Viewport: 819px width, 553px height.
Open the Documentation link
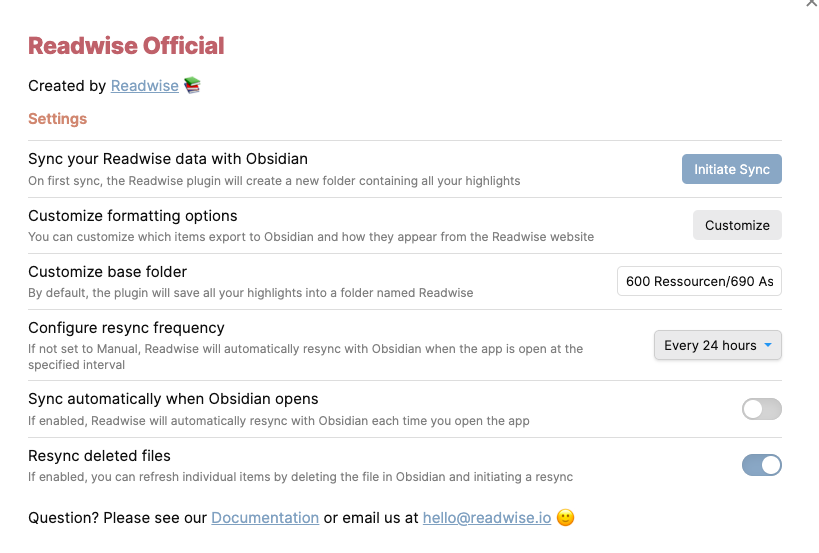click(x=265, y=518)
